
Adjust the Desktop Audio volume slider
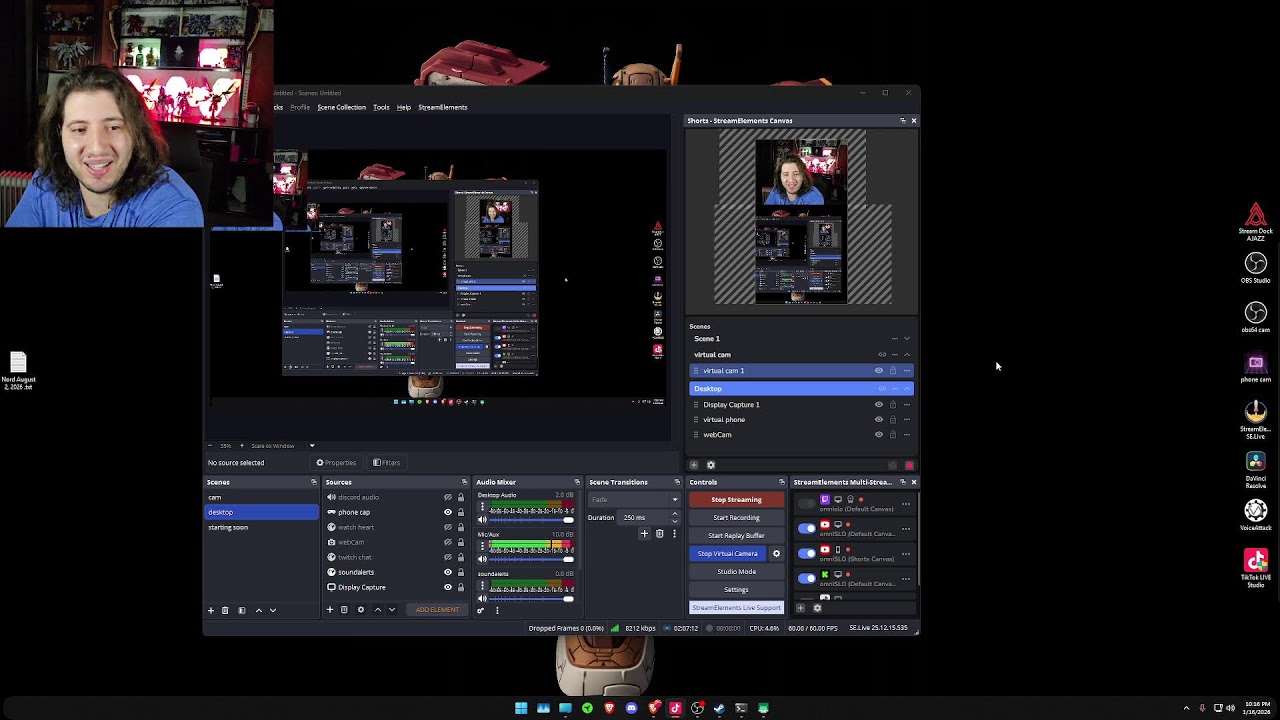click(x=531, y=520)
